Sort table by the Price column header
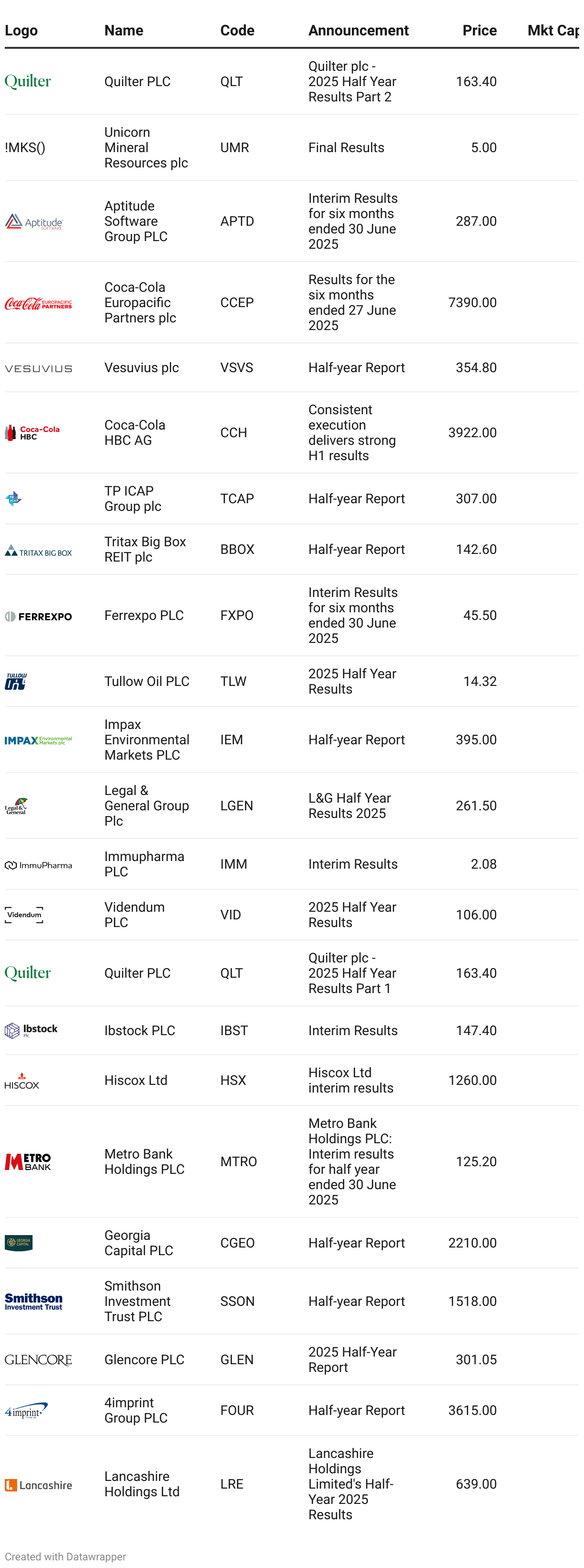The height and width of the screenshot is (1568, 584). tap(479, 31)
